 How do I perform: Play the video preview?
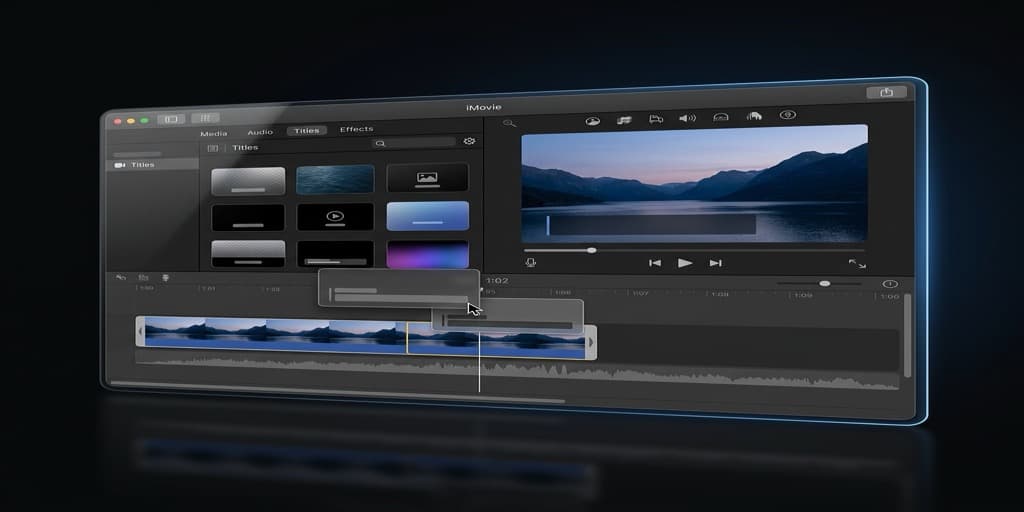click(685, 263)
